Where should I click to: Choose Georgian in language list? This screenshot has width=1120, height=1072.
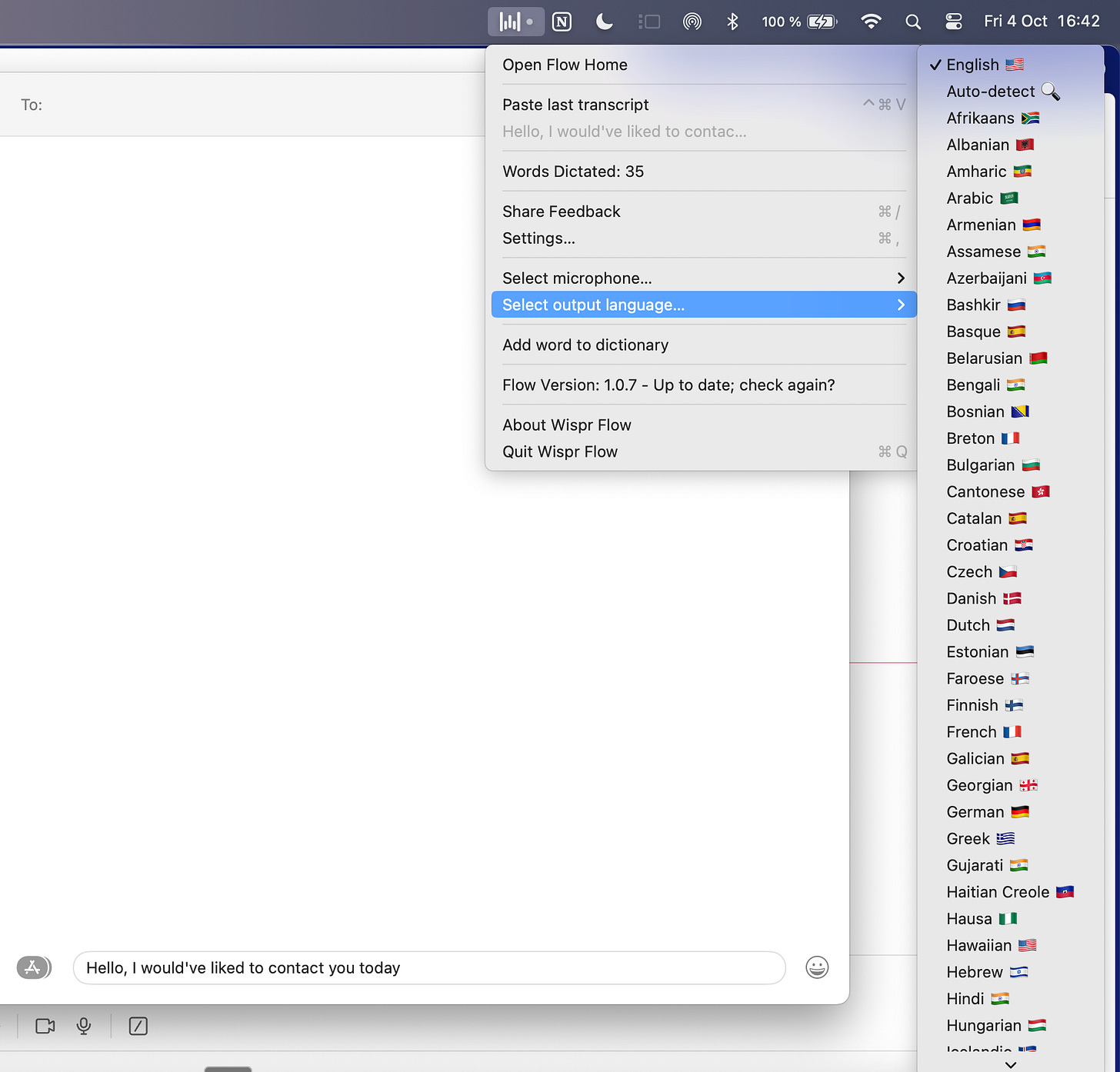[1011, 785]
